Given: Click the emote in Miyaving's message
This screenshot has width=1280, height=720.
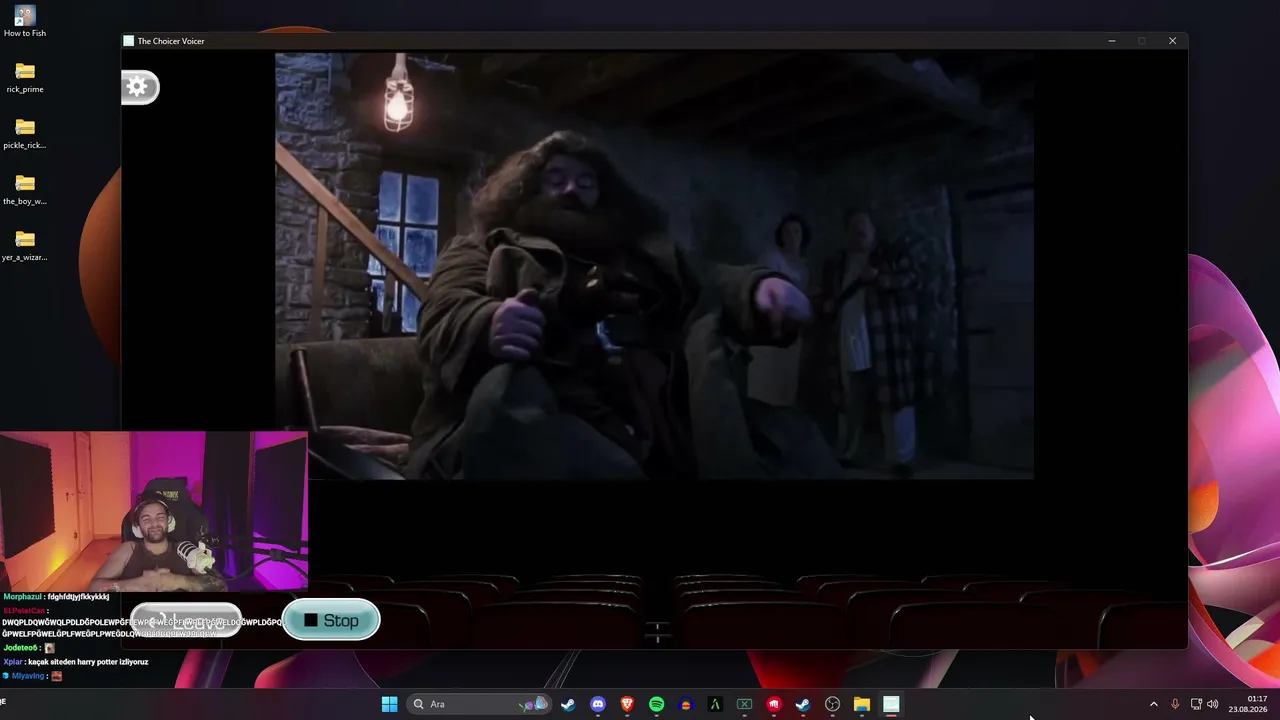Looking at the screenshot, I should (x=57, y=676).
